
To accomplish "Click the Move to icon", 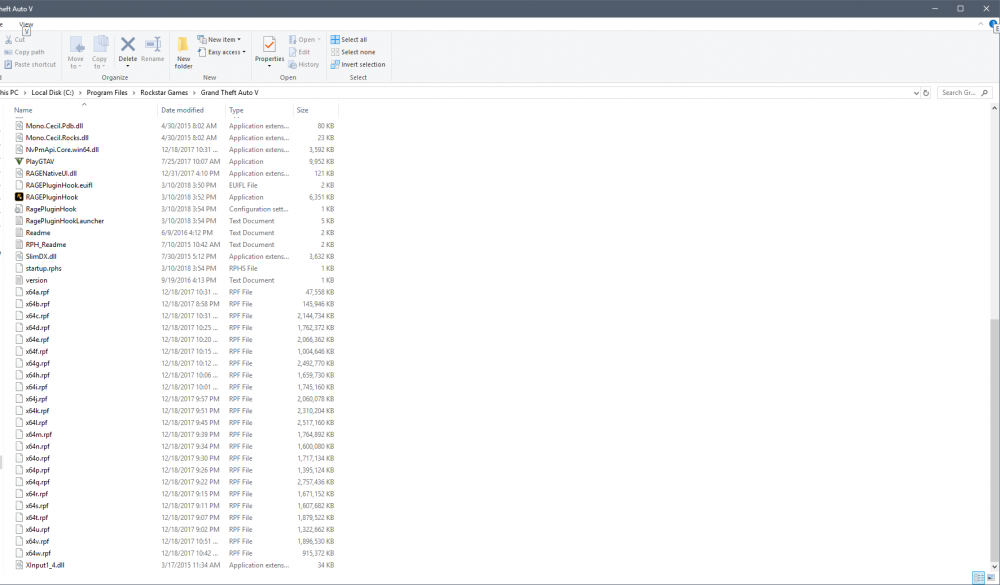I will [x=76, y=45].
